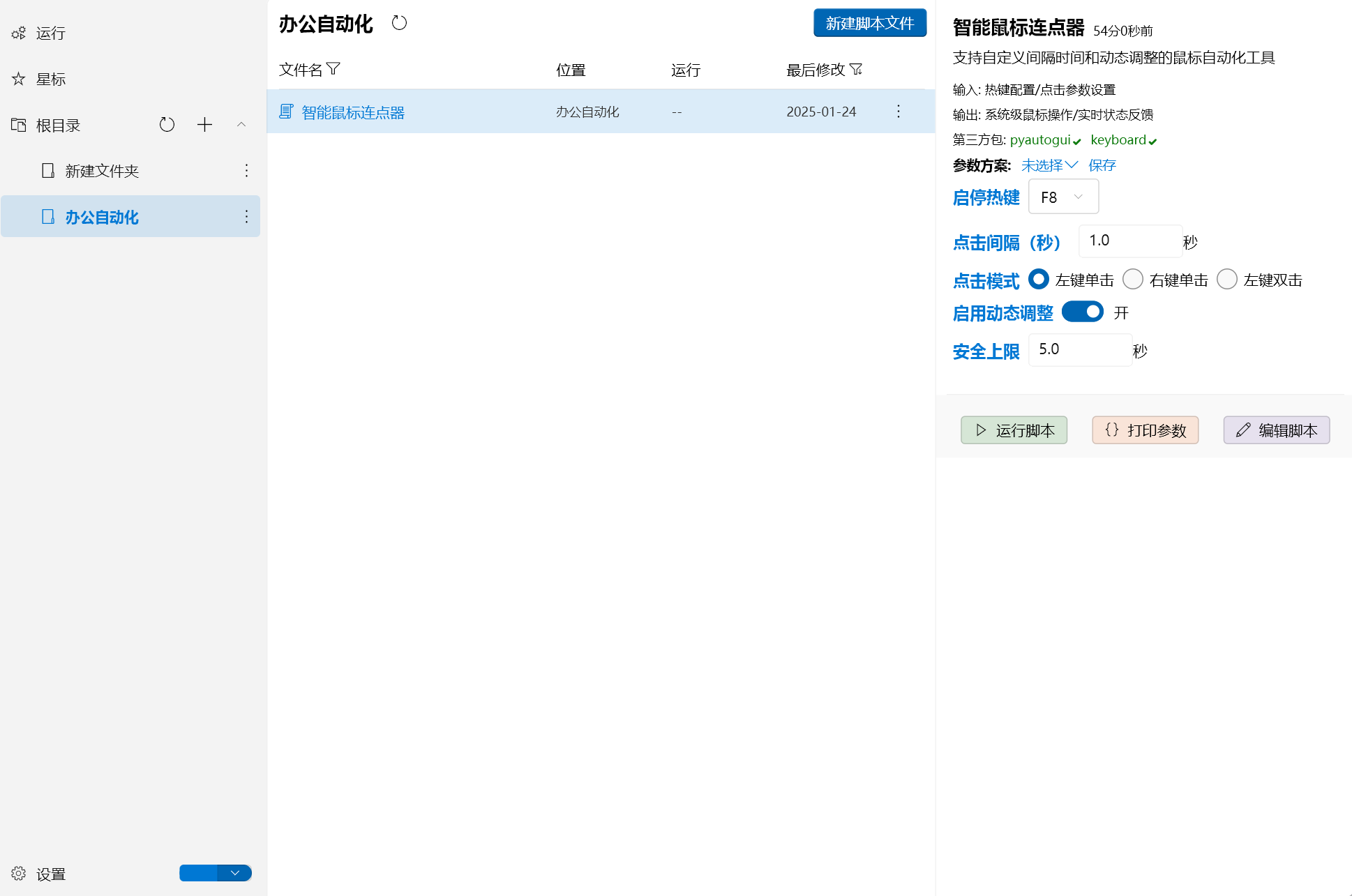The height and width of the screenshot is (896, 1352).
Task: Click the 新建脚本文件 button
Action: [870, 23]
